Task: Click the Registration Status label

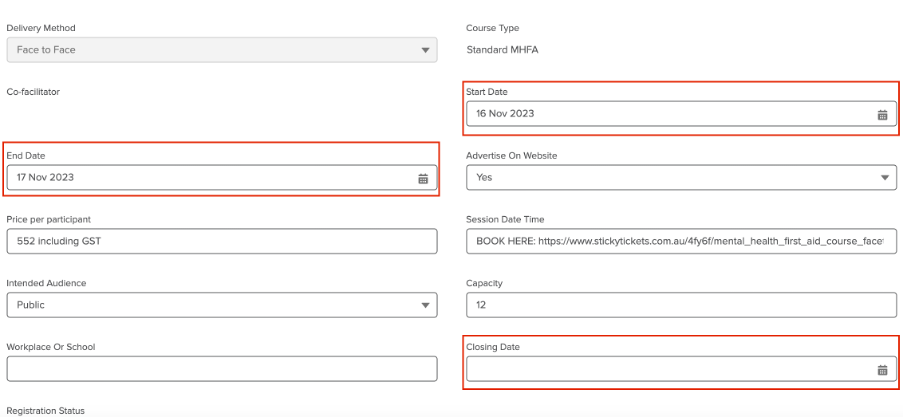Action: click(46, 411)
